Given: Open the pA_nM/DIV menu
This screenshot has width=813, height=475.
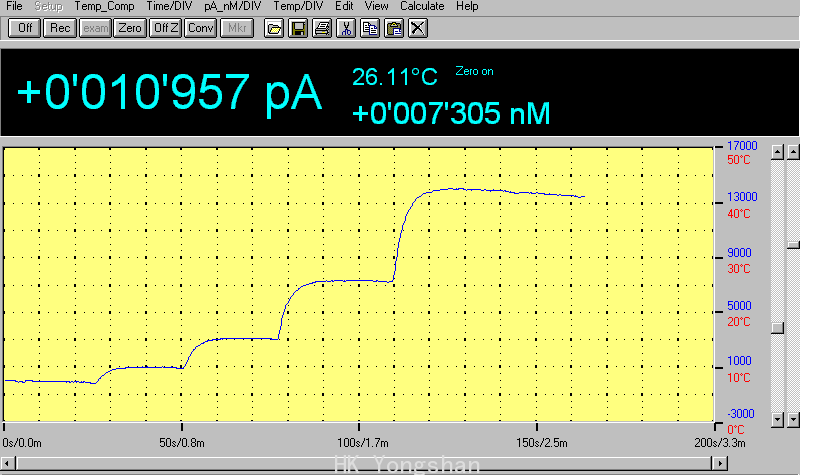Looking at the screenshot, I should click(x=234, y=6).
